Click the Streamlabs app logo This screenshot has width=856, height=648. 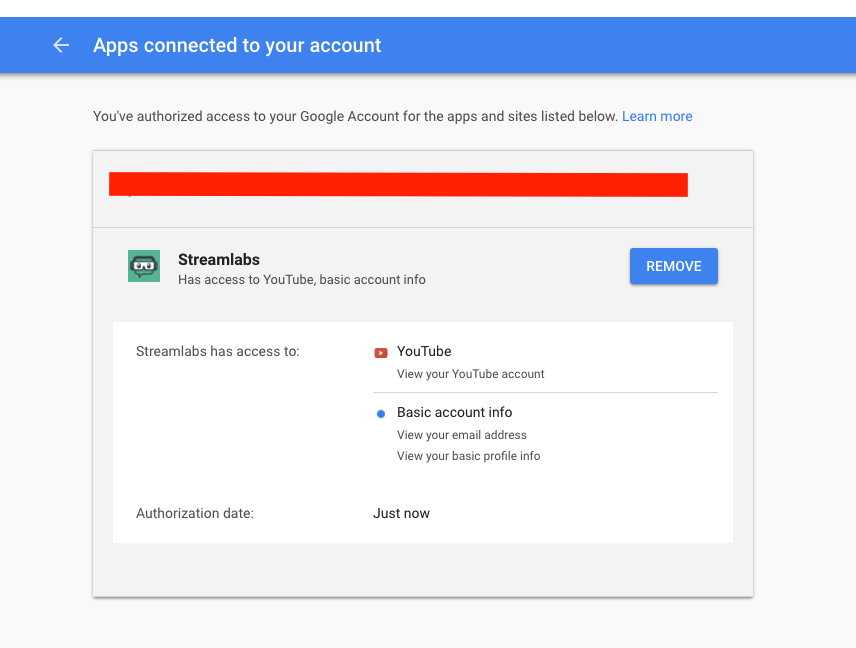pos(144,266)
